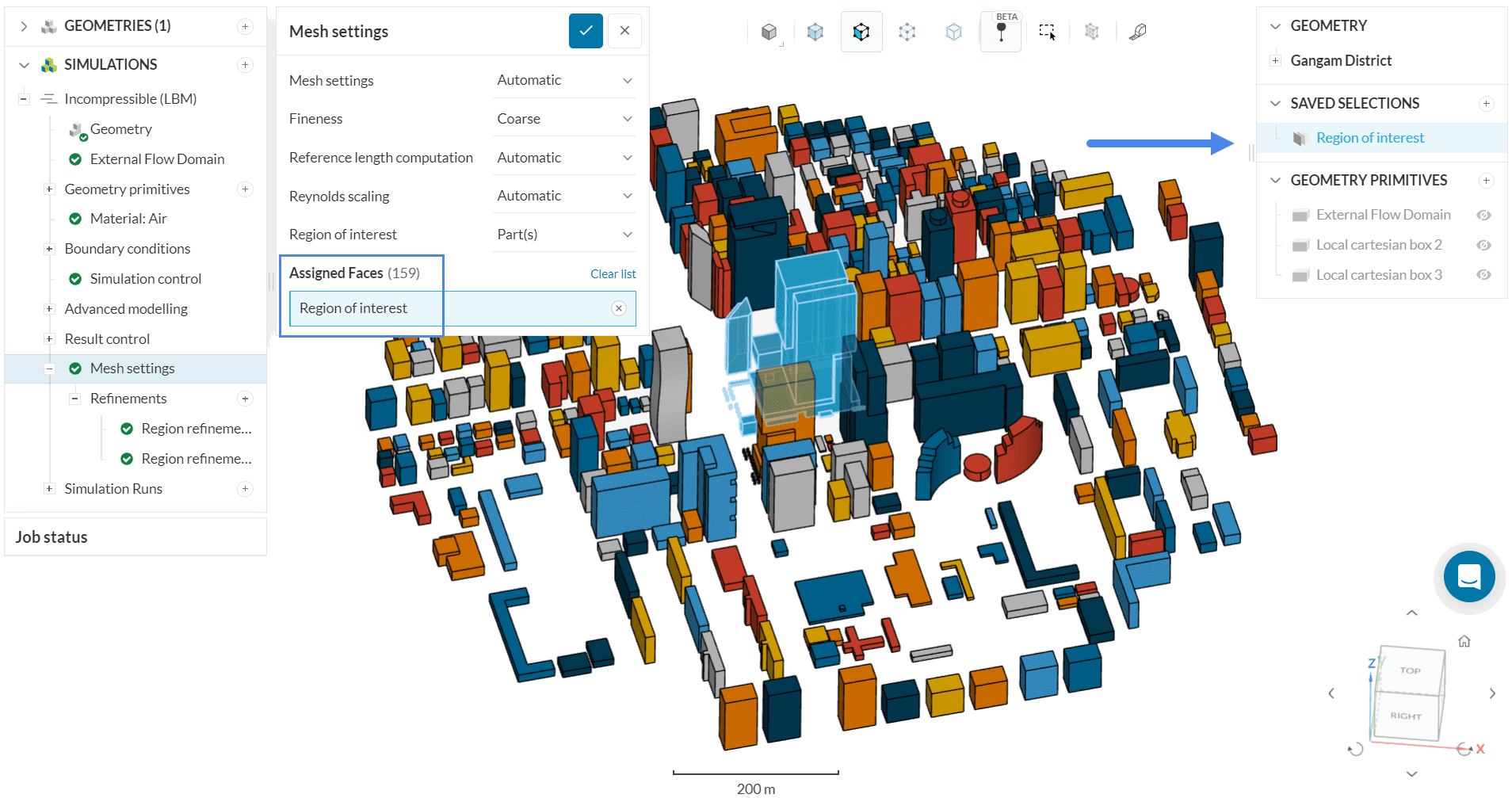The image size is (1512, 798).
Task: Select Simulation control in the tree
Action: coord(145,279)
